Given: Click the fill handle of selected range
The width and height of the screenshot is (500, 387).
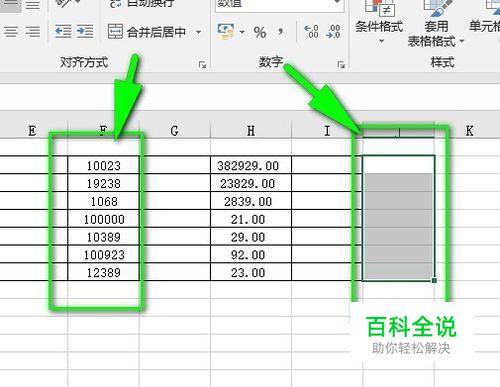Looking at the screenshot, I should point(434,280).
